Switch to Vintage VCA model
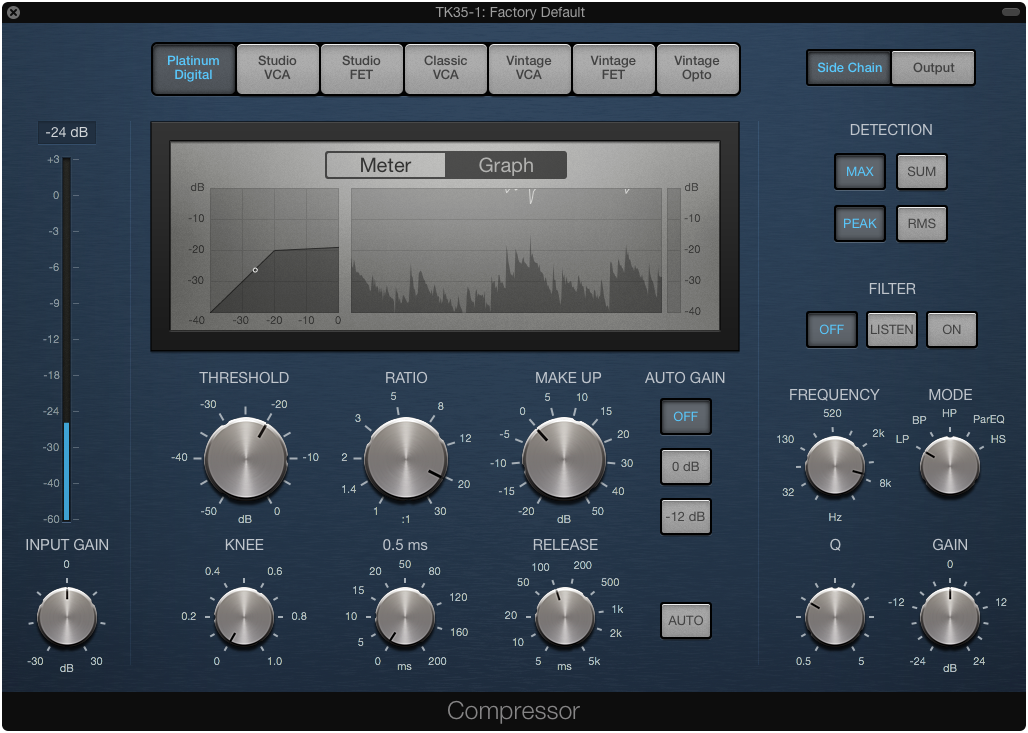Image resolution: width=1028 pixels, height=733 pixels. (x=529, y=68)
